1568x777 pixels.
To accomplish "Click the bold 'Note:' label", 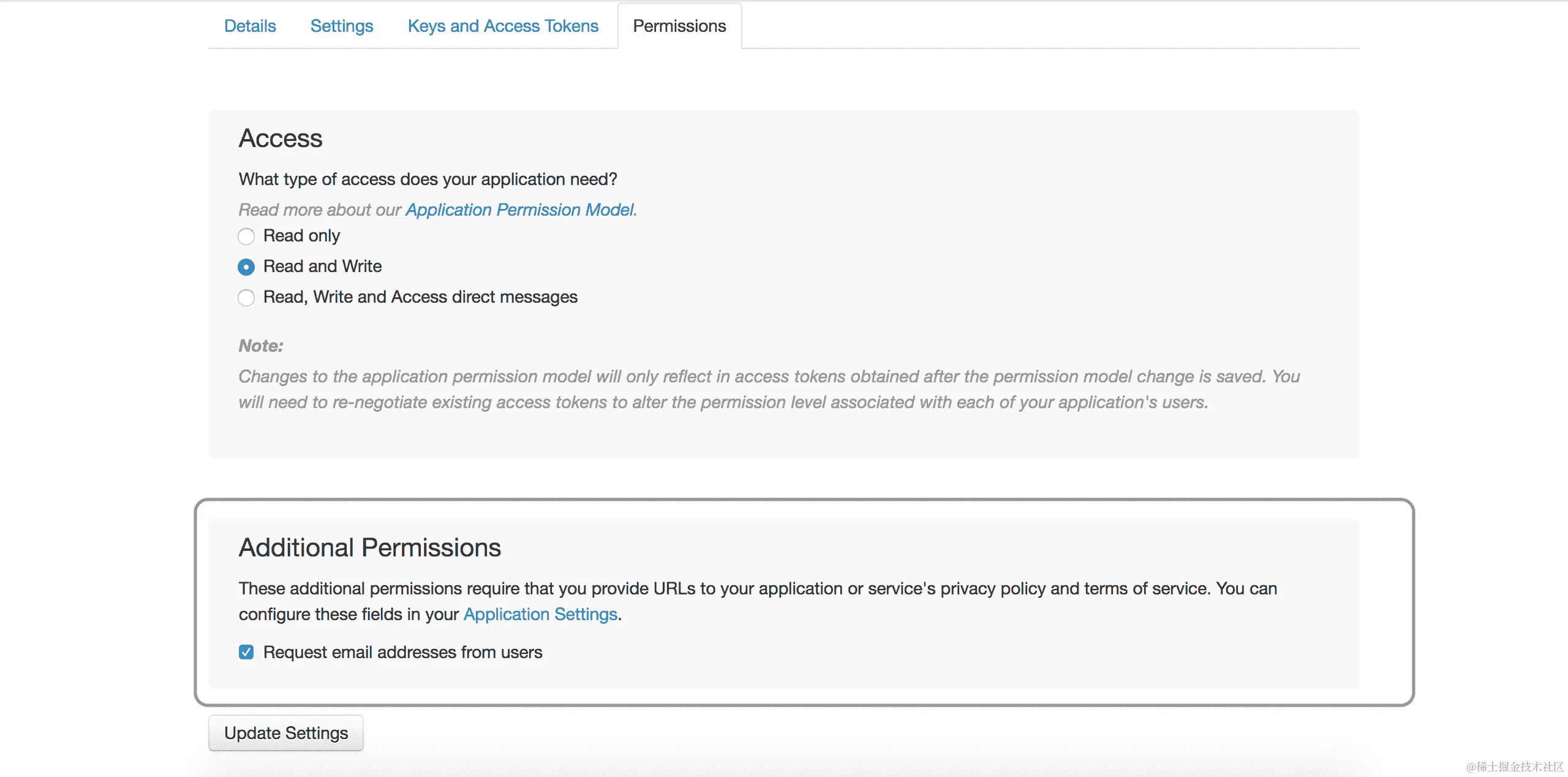I will (261, 346).
